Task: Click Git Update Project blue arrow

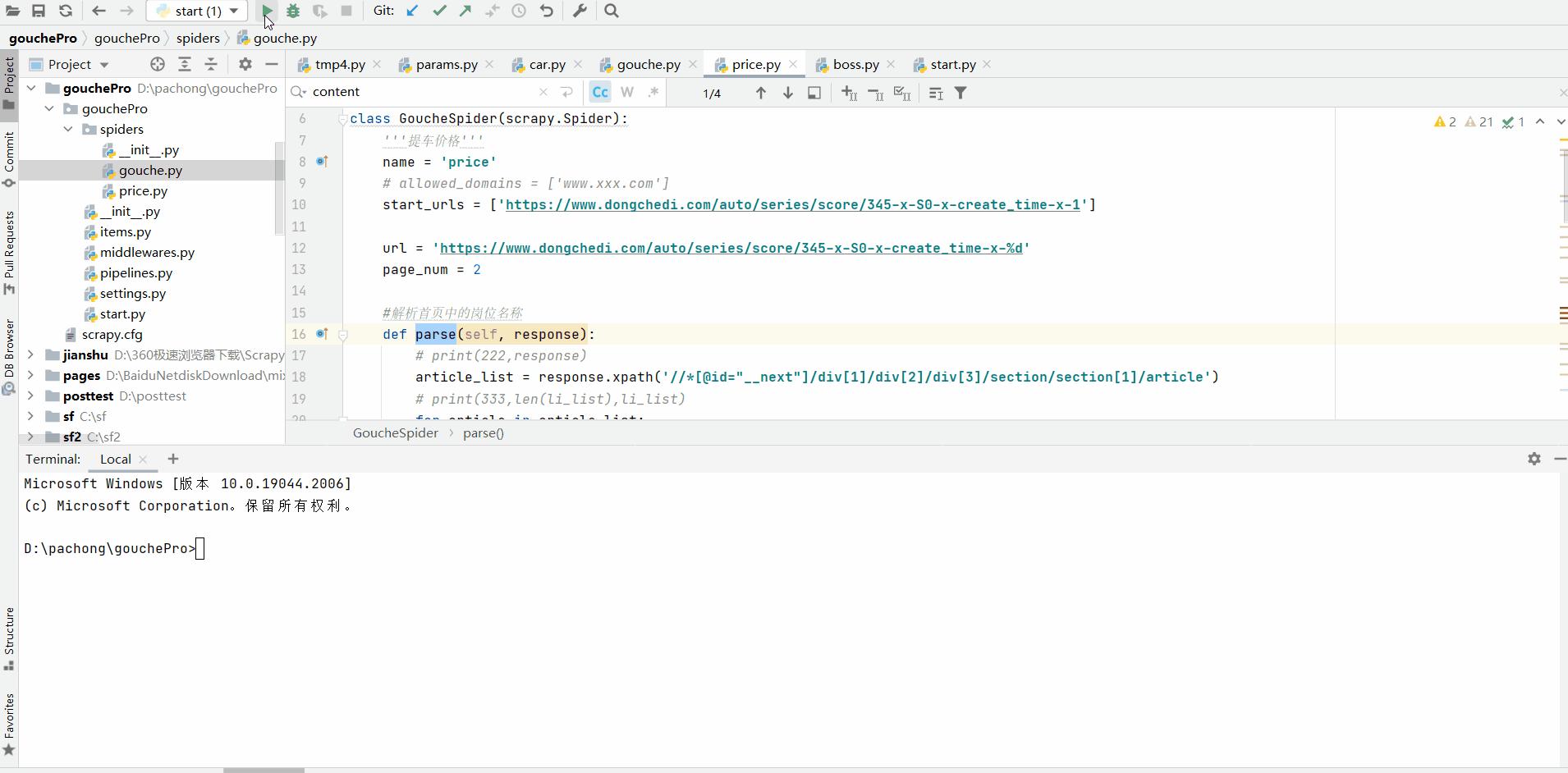Action: pyautogui.click(x=412, y=11)
